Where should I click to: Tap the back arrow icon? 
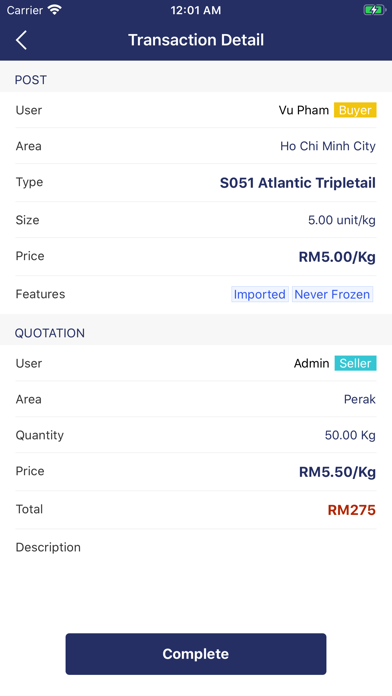pos(21,40)
